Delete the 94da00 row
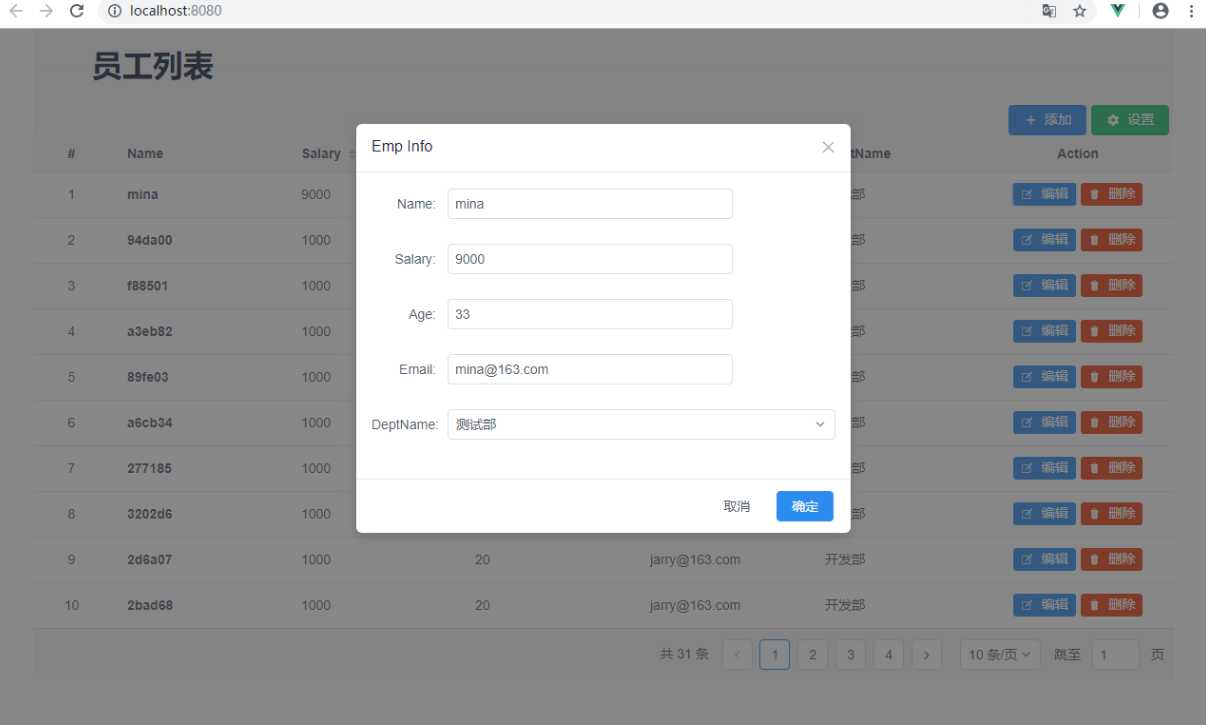The image size is (1206, 725). pyautogui.click(x=1111, y=240)
